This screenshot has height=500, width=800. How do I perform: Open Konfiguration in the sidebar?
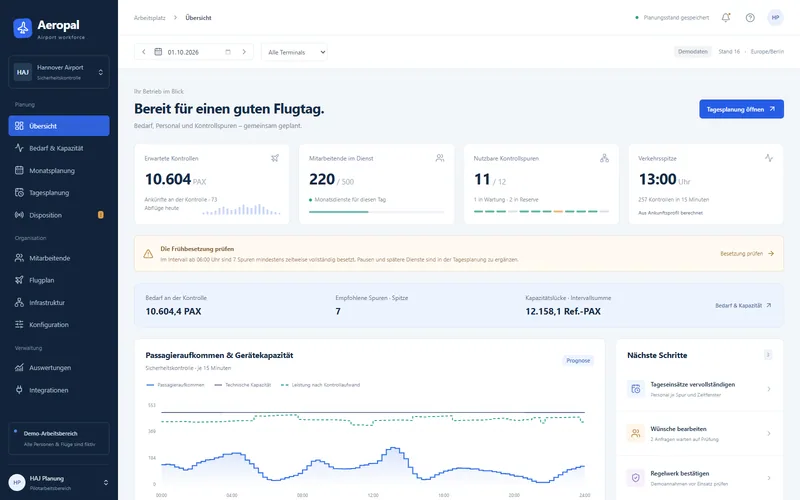coord(59,324)
